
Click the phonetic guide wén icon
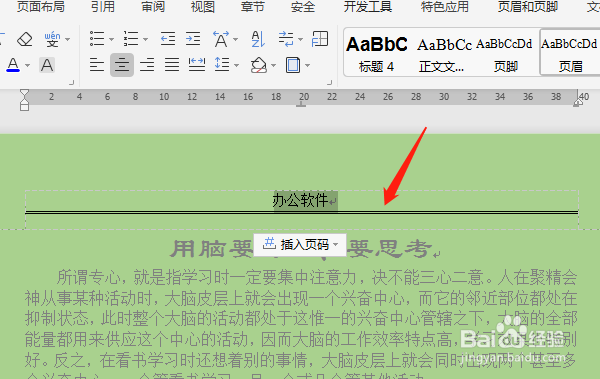(x=52, y=39)
